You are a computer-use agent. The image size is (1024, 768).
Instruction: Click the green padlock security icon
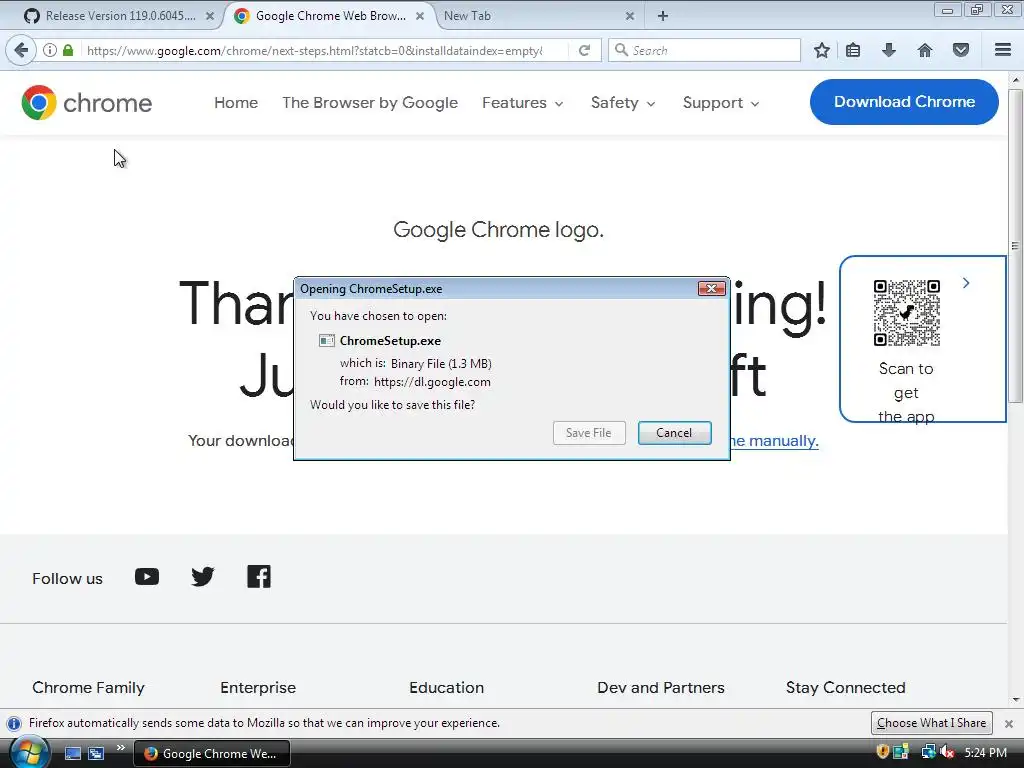tap(68, 50)
